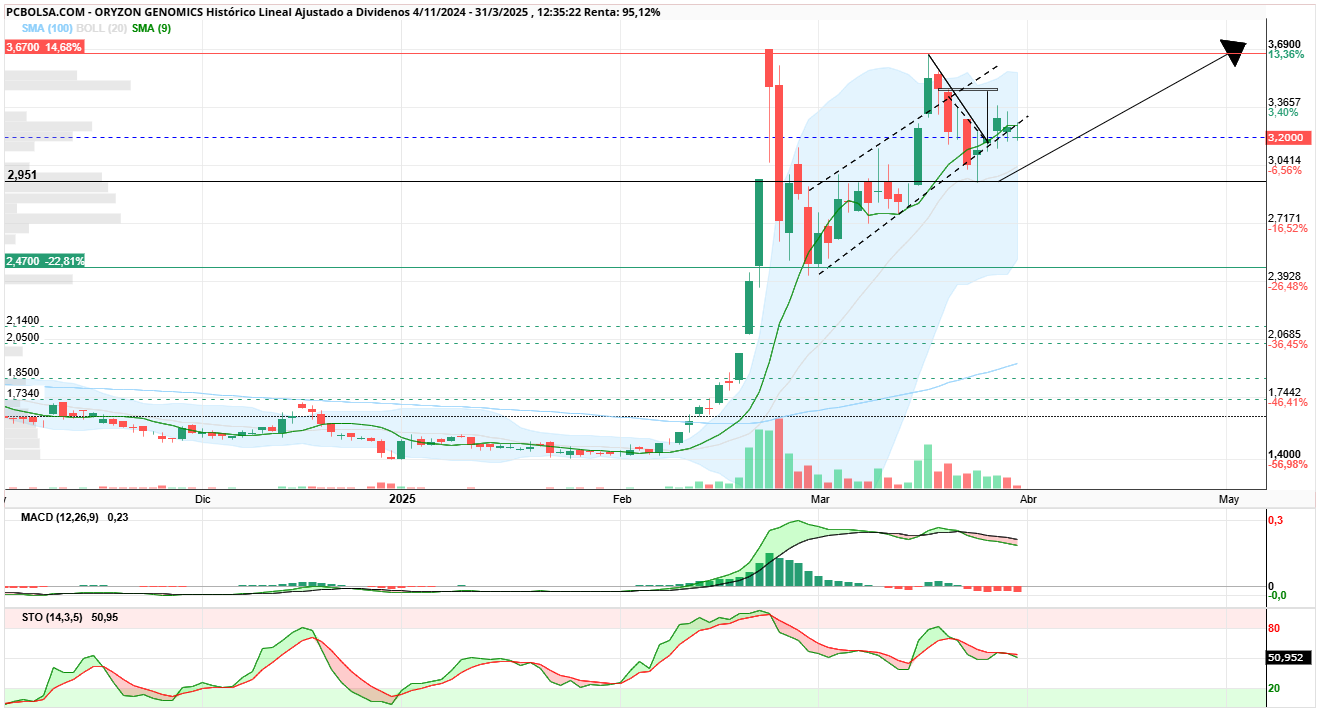1320x712 pixels.
Task: Click the 2,0685 price axis value
Action: click(1286, 334)
